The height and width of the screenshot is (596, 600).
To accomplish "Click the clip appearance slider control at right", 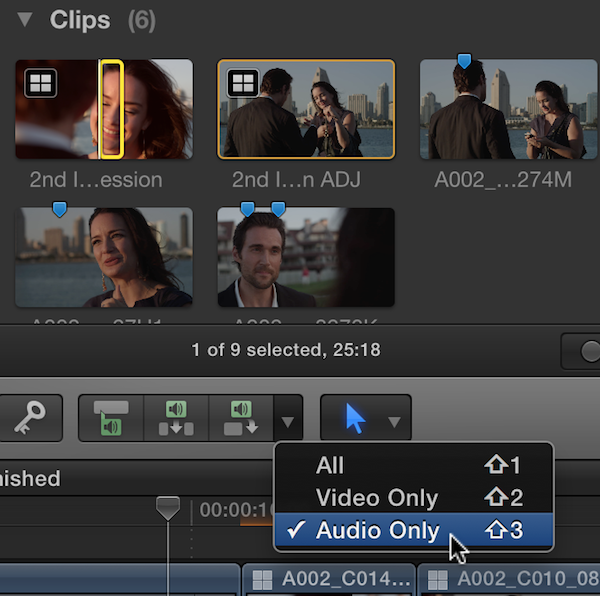I will (x=589, y=351).
